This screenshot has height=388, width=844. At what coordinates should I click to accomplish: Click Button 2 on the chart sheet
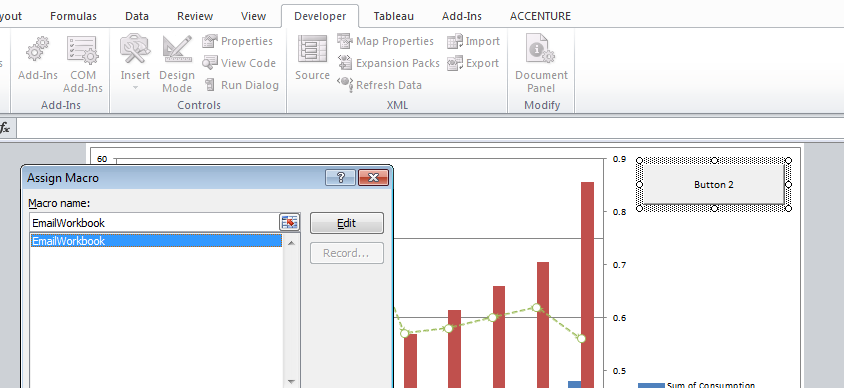point(713,185)
